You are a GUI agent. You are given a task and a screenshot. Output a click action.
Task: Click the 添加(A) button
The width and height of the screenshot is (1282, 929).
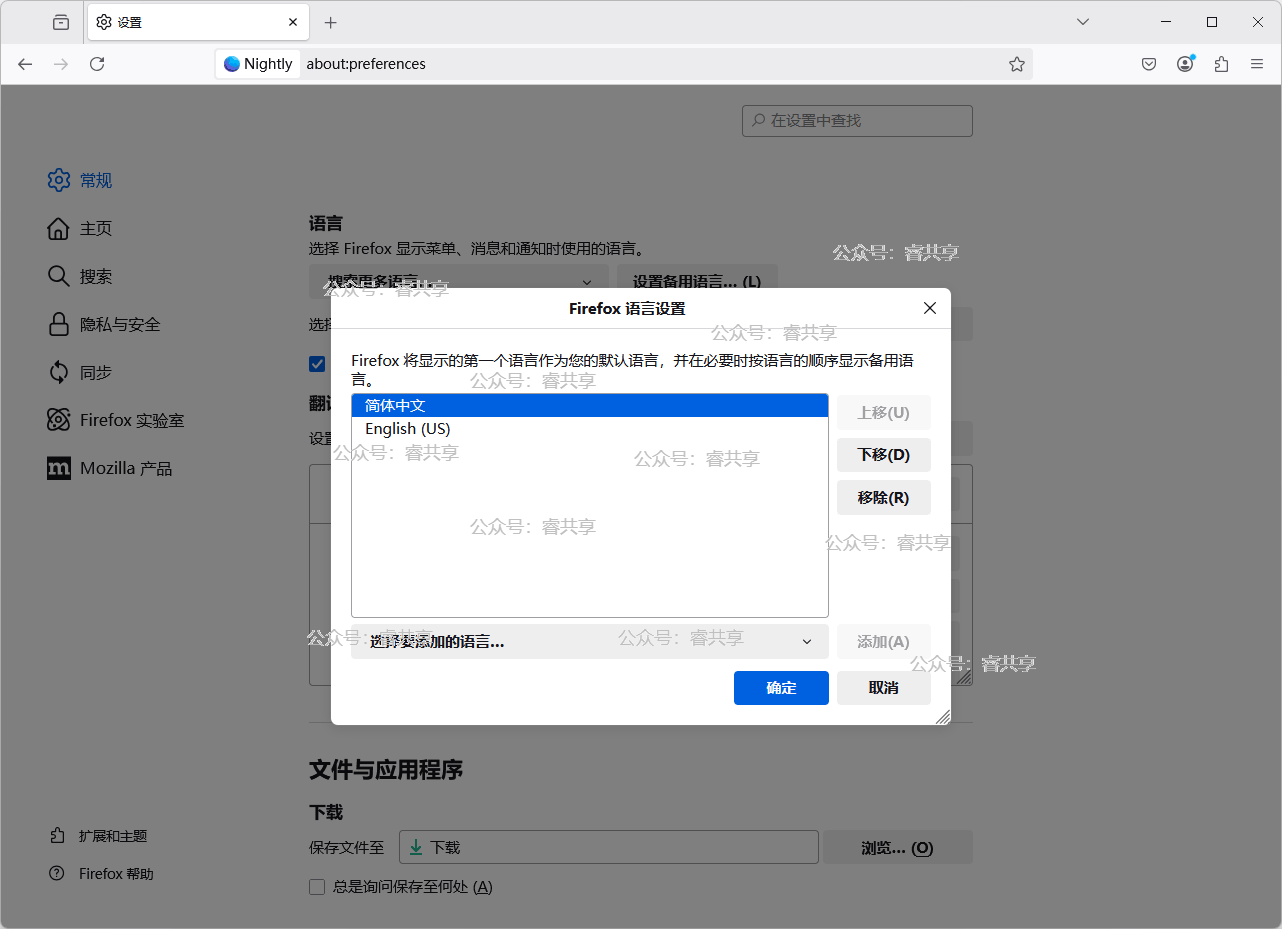pyautogui.click(x=884, y=642)
